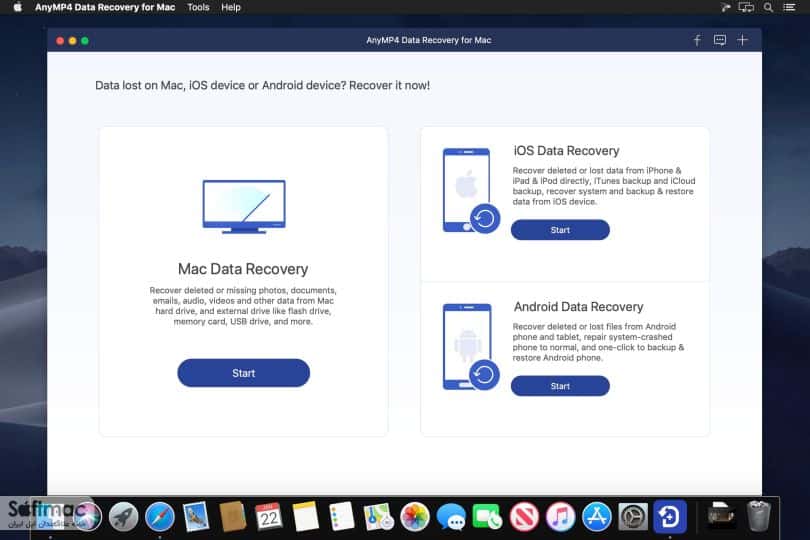
Task: Click the Android phone recovery illustration
Action: pyautogui.click(x=471, y=347)
